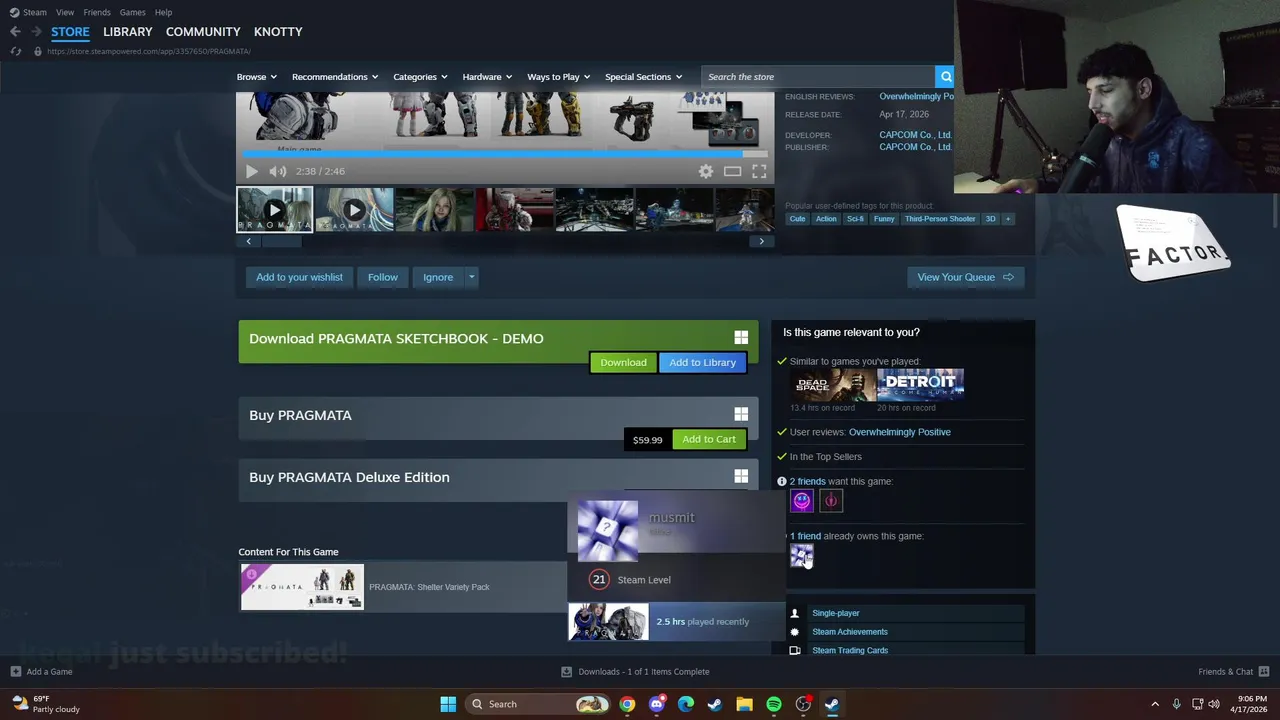Reload the store page
This screenshot has width=1280, height=720.
16,51
